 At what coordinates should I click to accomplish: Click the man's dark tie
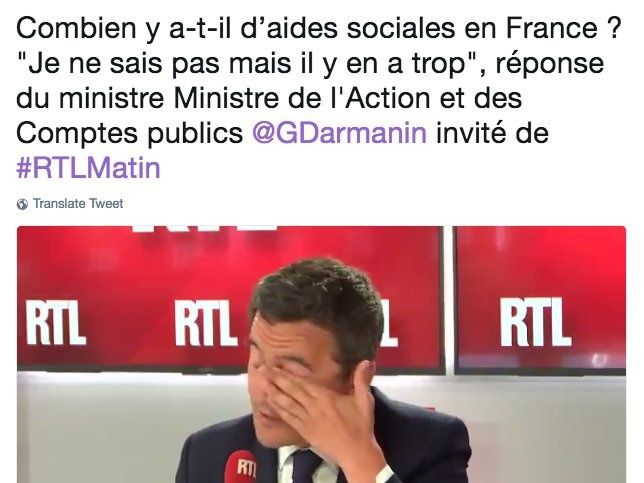pyautogui.click(x=306, y=466)
